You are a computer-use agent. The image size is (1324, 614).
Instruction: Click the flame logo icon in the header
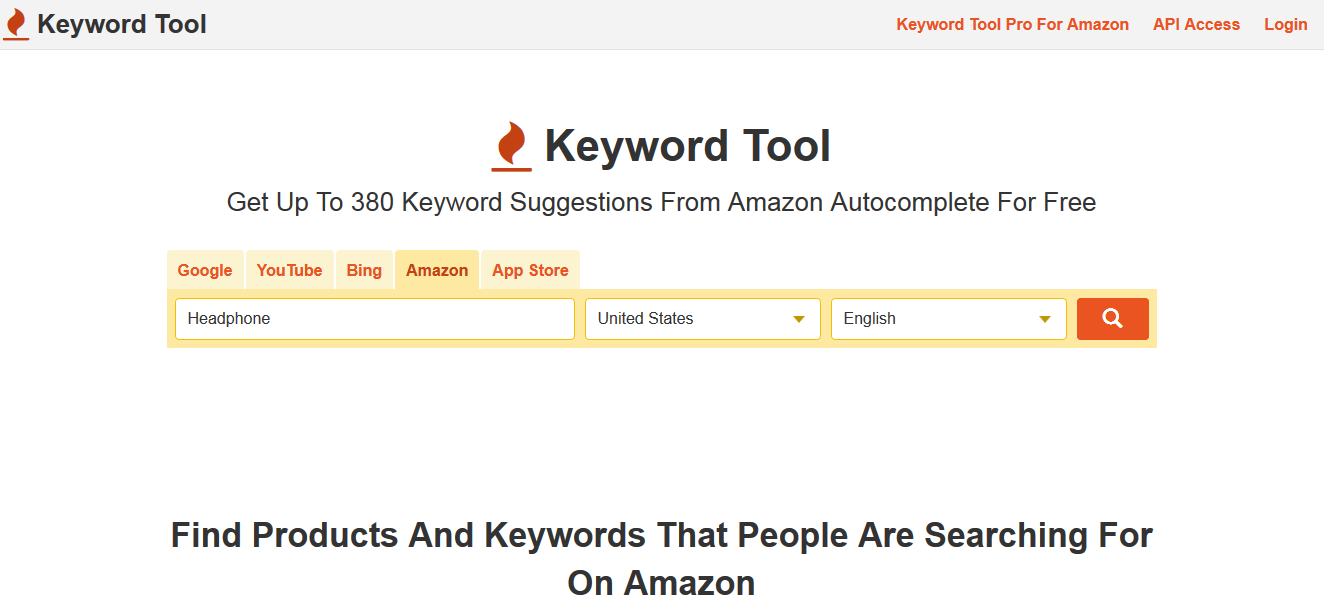[16, 24]
